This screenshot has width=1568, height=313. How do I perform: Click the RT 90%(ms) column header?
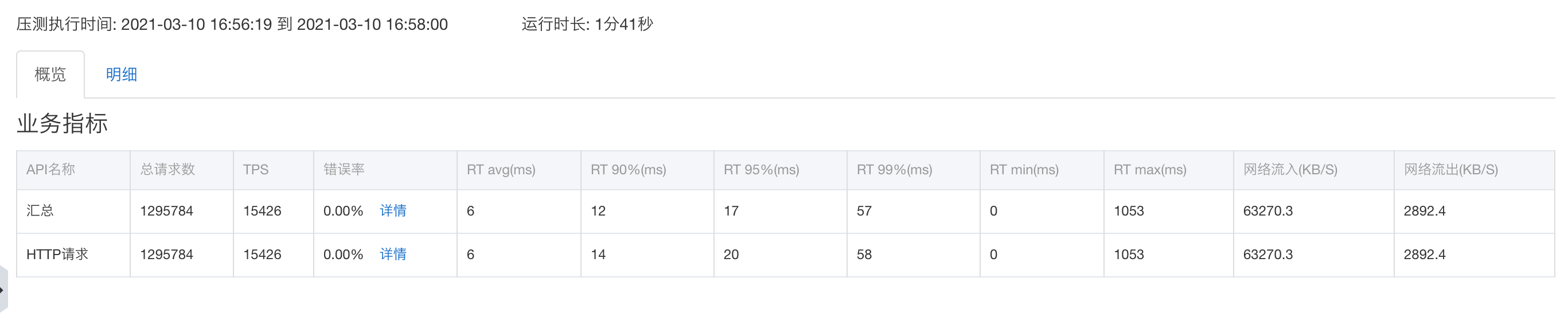pos(628,169)
